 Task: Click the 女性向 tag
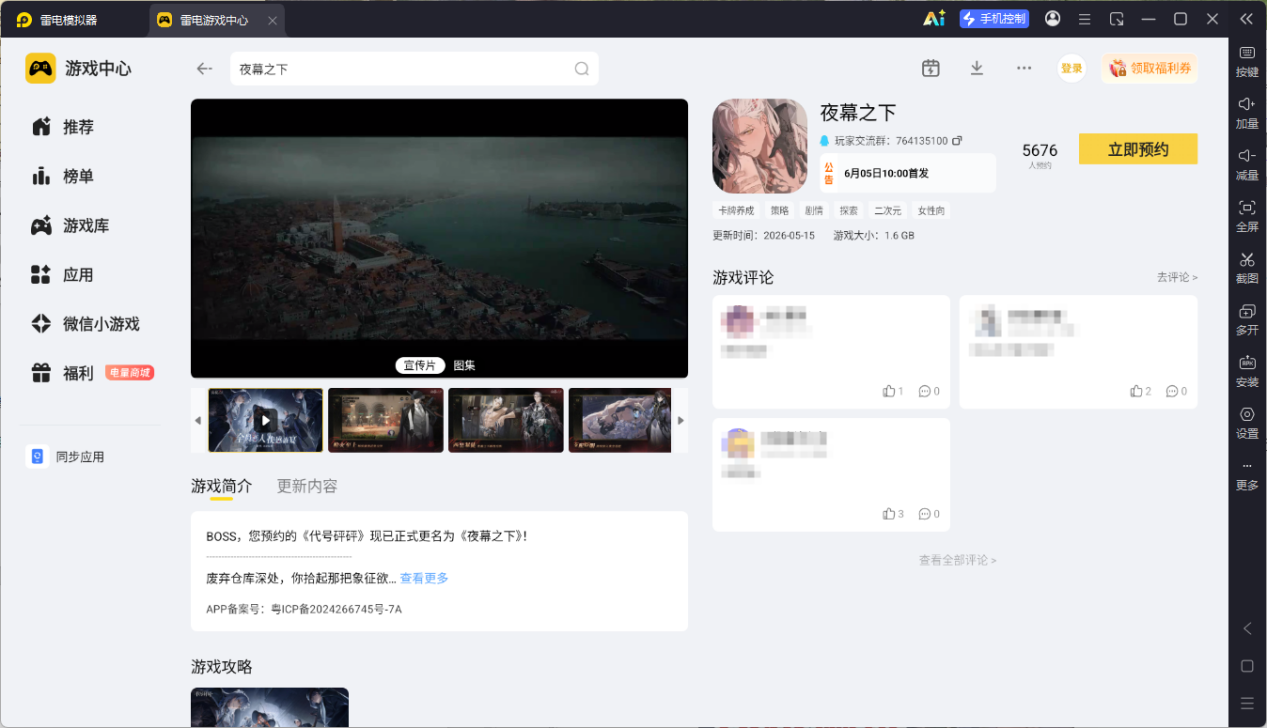pyautogui.click(x=931, y=211)
